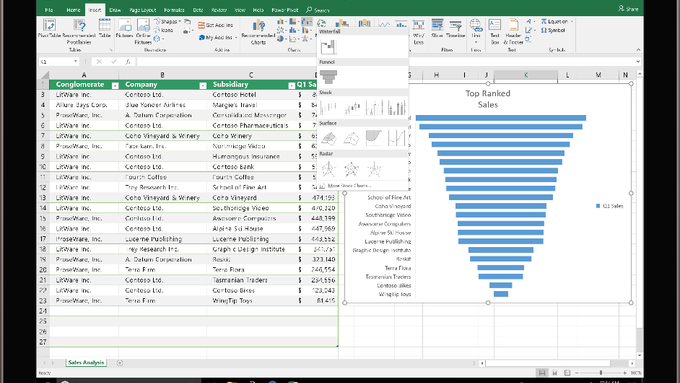Pick the 3-D Surface chart icon
This screenshot has width=680, height=383.
click(329, 138)
